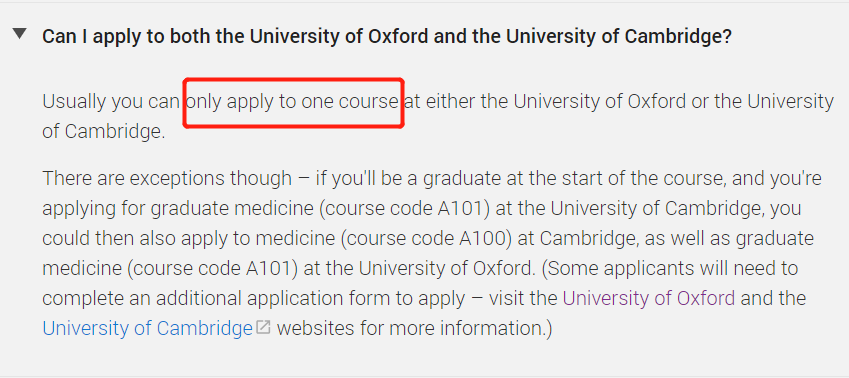
Task: Collapse the Oxford and Cambridge question triangle
Action: [20, 34]
